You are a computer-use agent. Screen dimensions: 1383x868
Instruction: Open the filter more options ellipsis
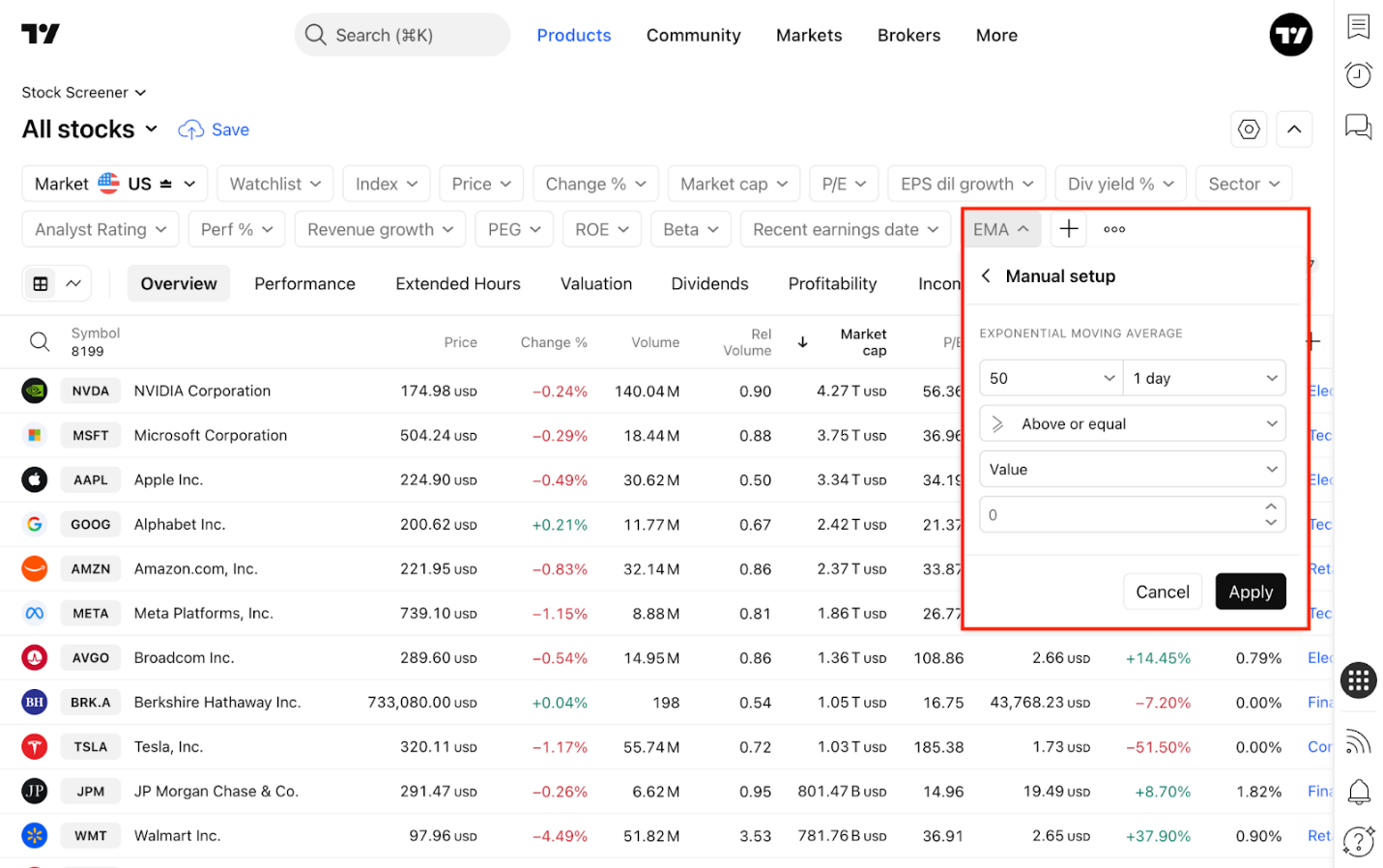point(1114,229)
